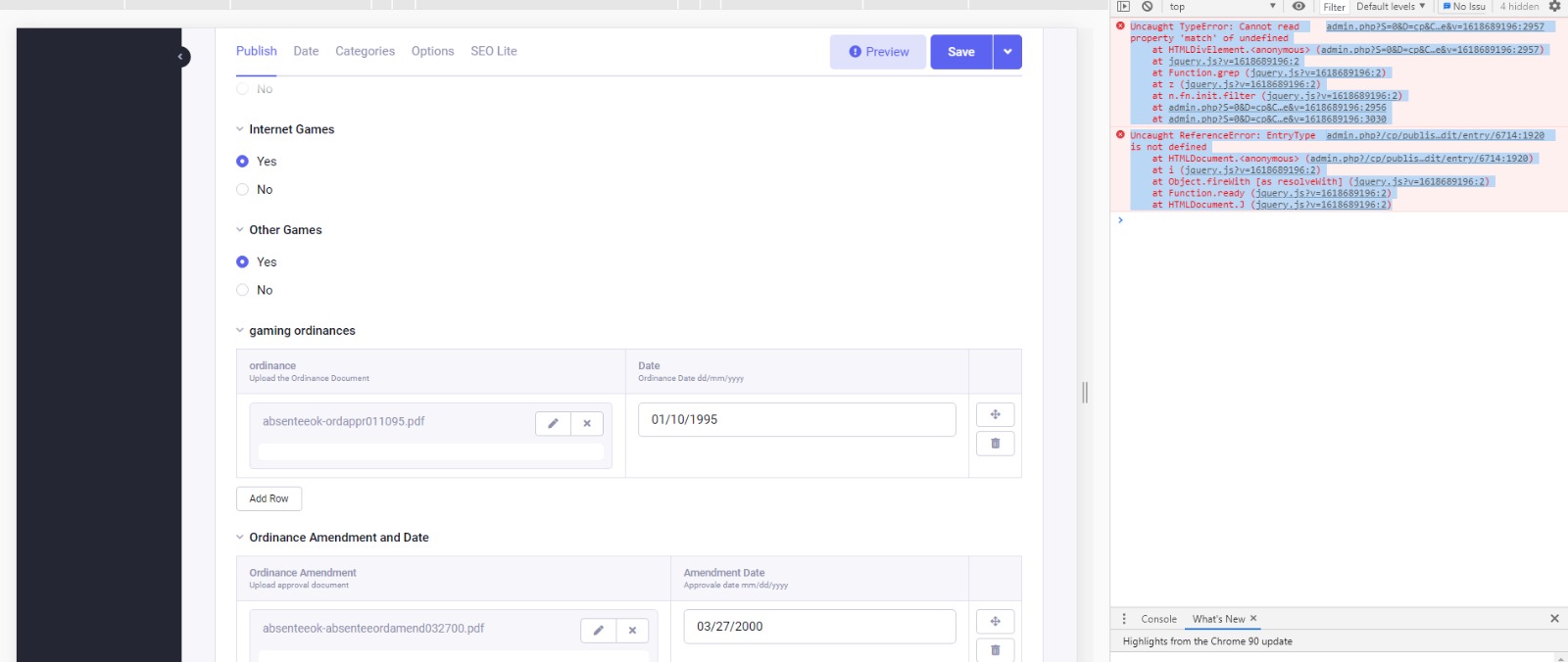Collapse the dark sidebar with arrow button
This screenshot has height=662, width=1568.
point(180,57)
